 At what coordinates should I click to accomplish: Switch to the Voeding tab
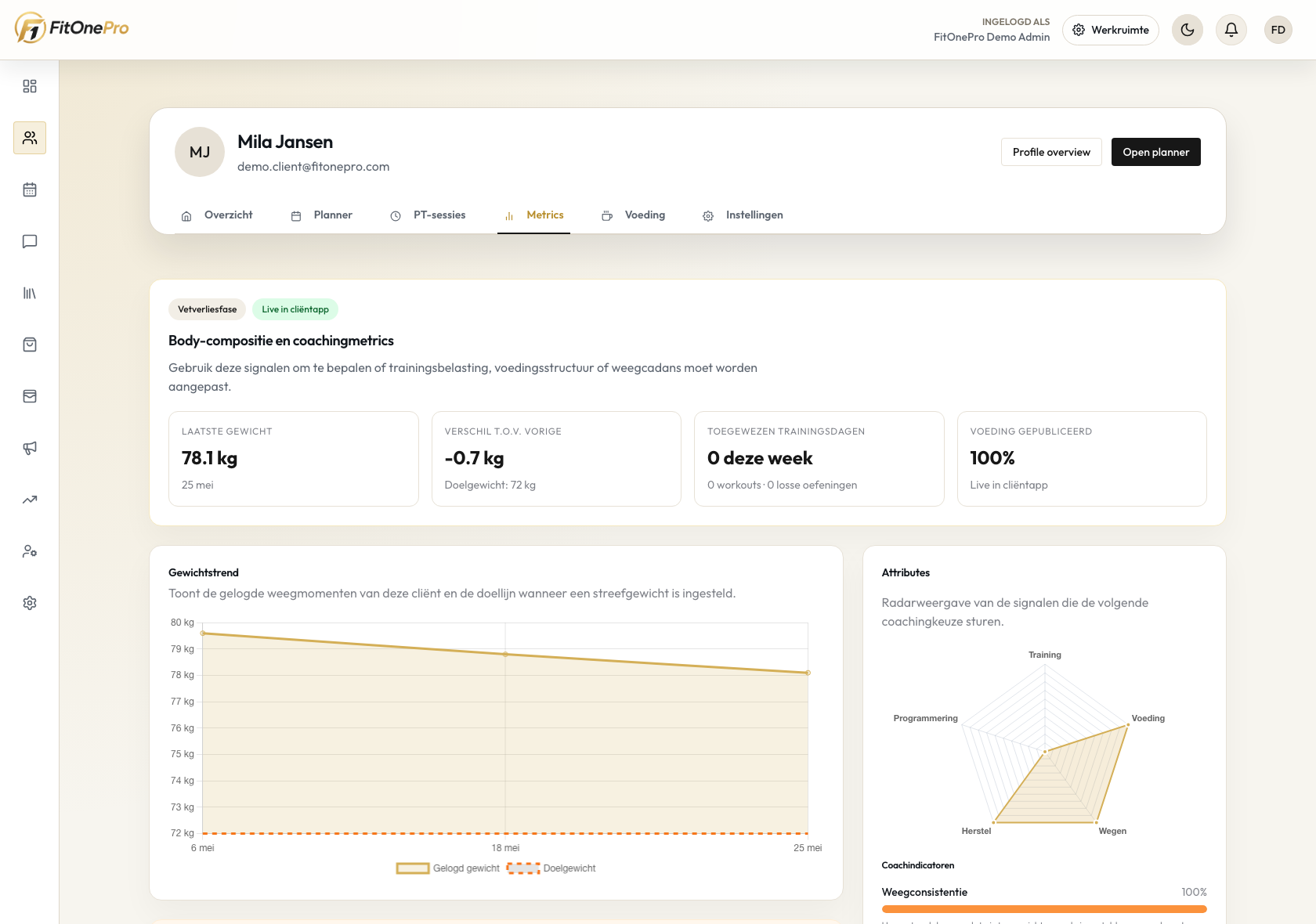634,215
